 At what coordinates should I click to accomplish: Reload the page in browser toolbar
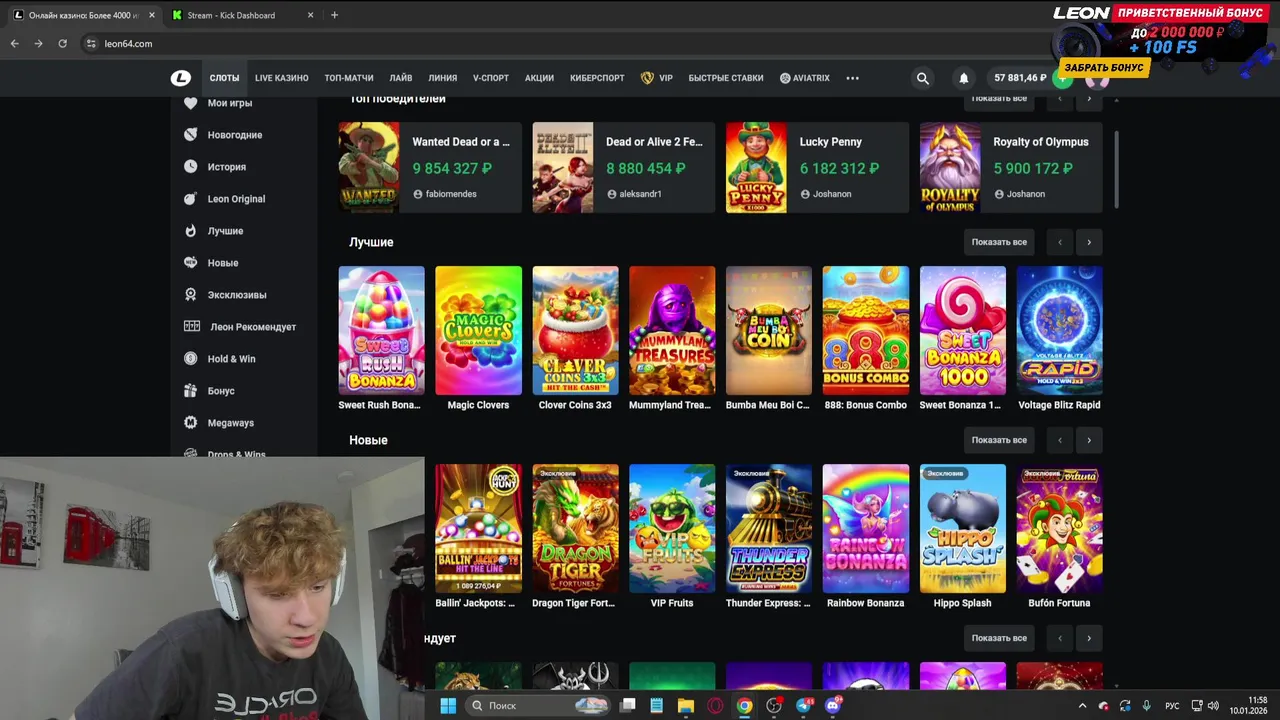point(62,44)
